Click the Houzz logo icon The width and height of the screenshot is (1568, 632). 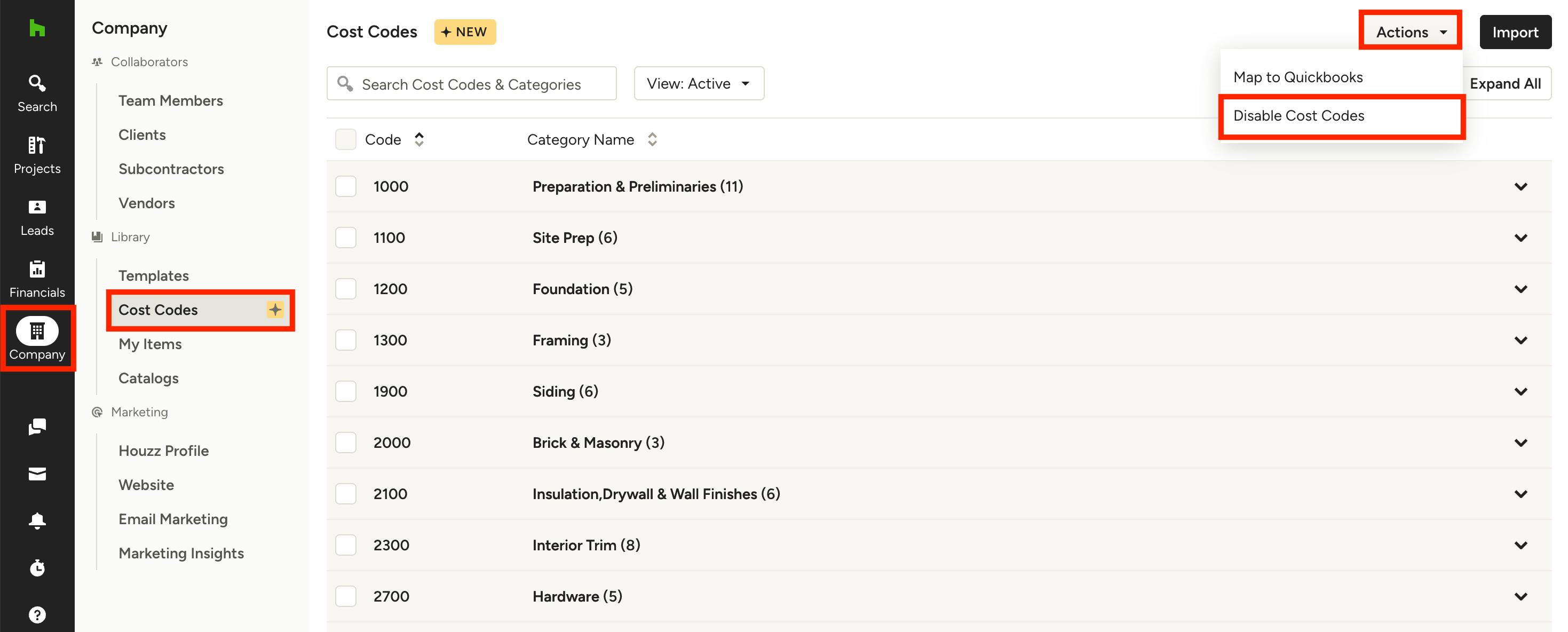tap(37, 28)
